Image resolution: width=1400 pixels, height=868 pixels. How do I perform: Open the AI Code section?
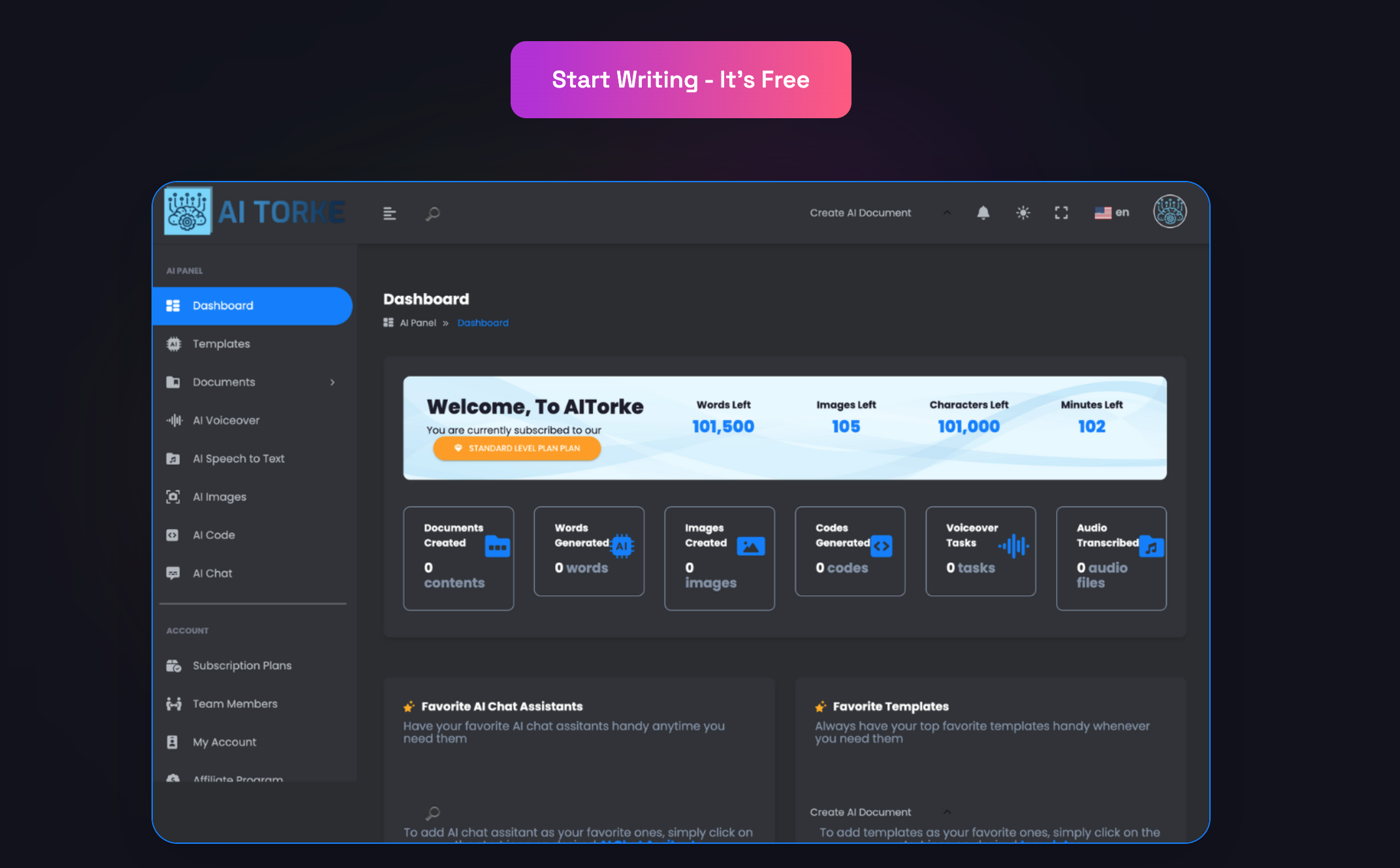click(x=214, y=534)
